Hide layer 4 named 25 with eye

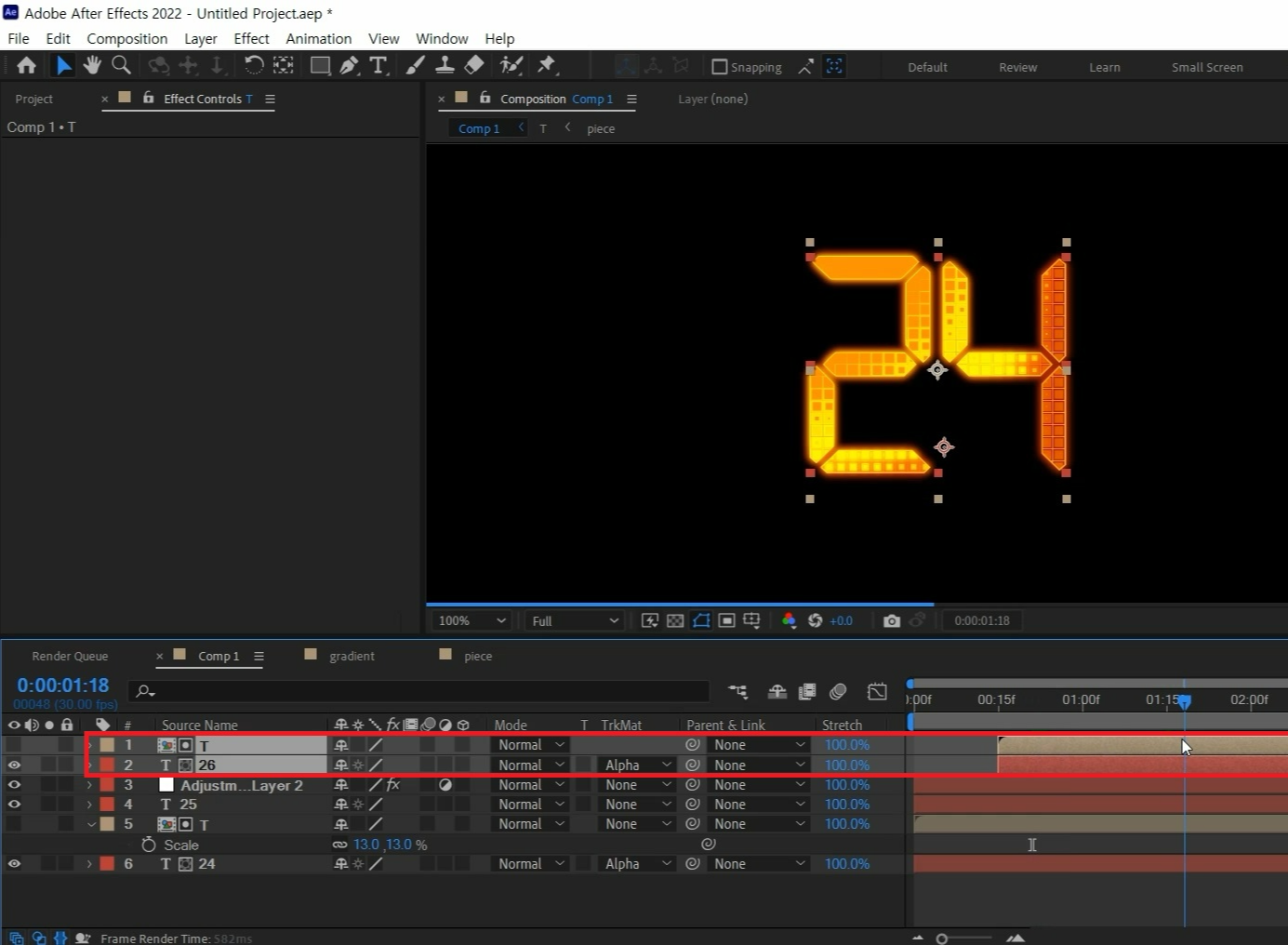pos(14,805)
